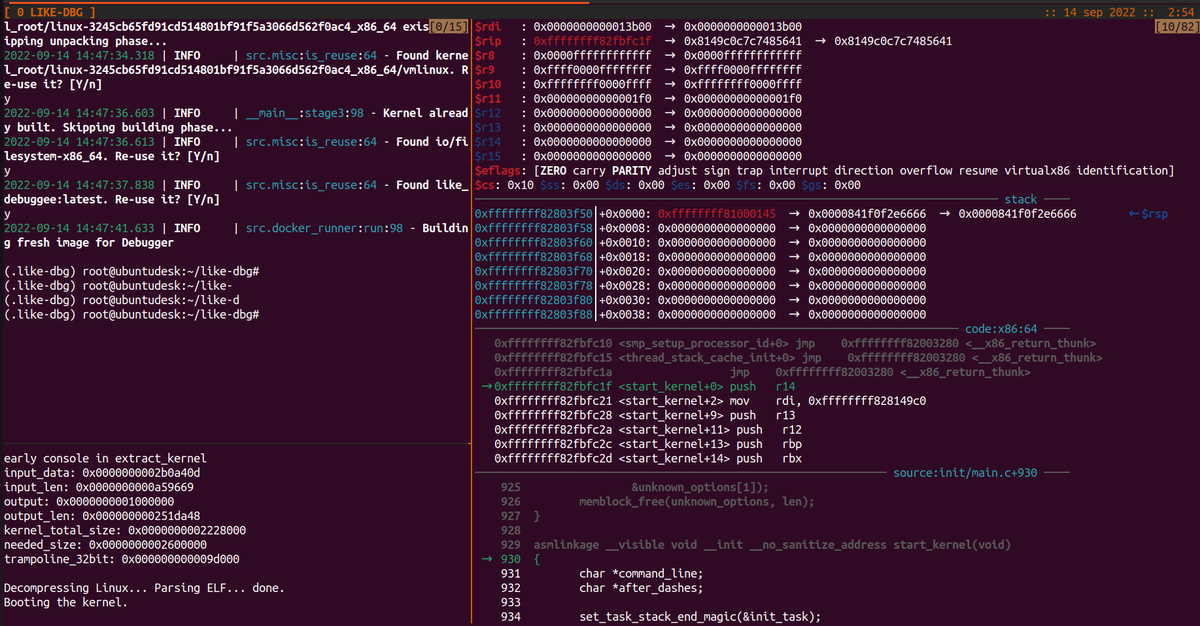Click the $r8 register name

pos(484,55)
